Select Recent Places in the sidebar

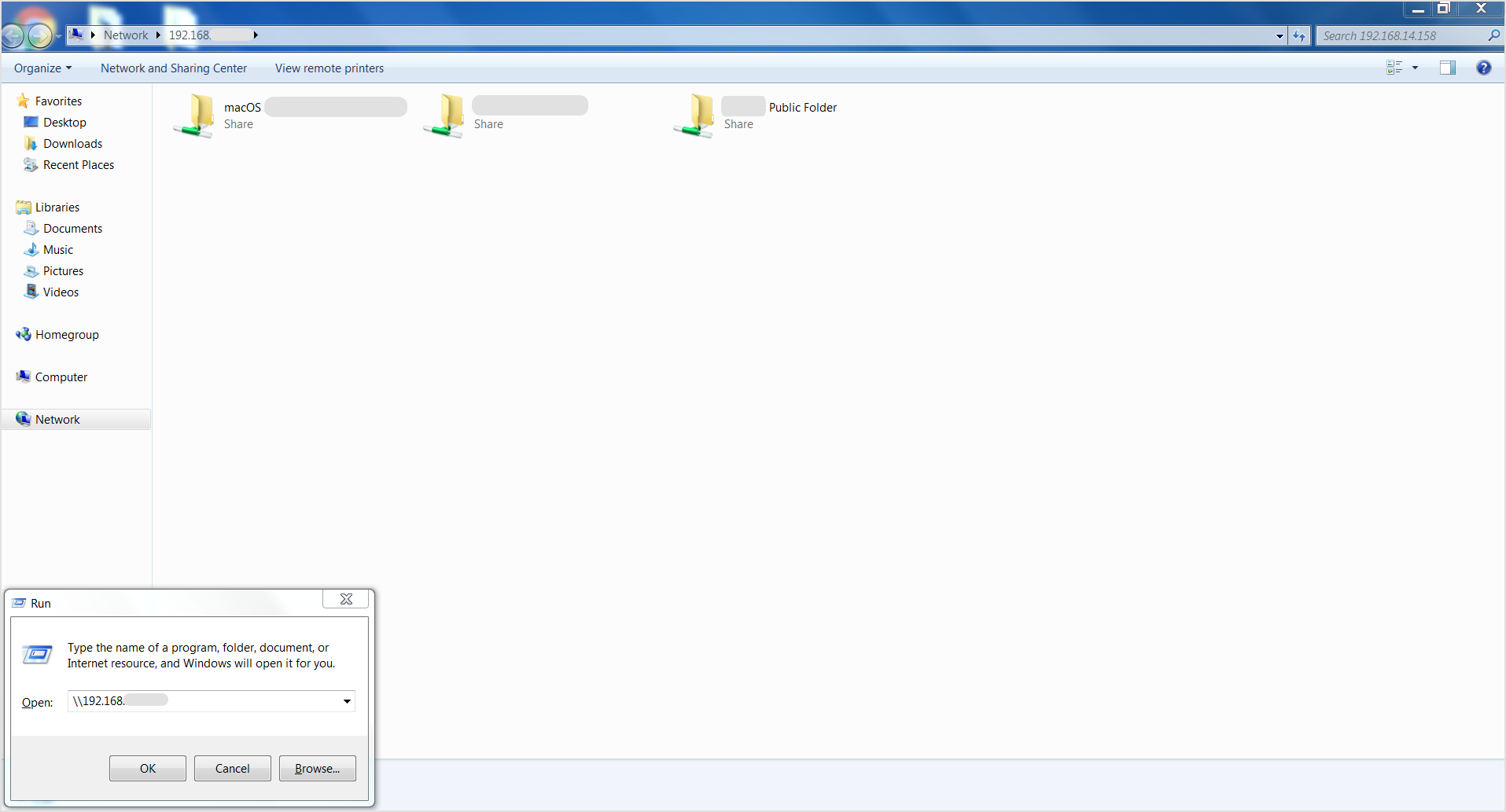point(79,164)
